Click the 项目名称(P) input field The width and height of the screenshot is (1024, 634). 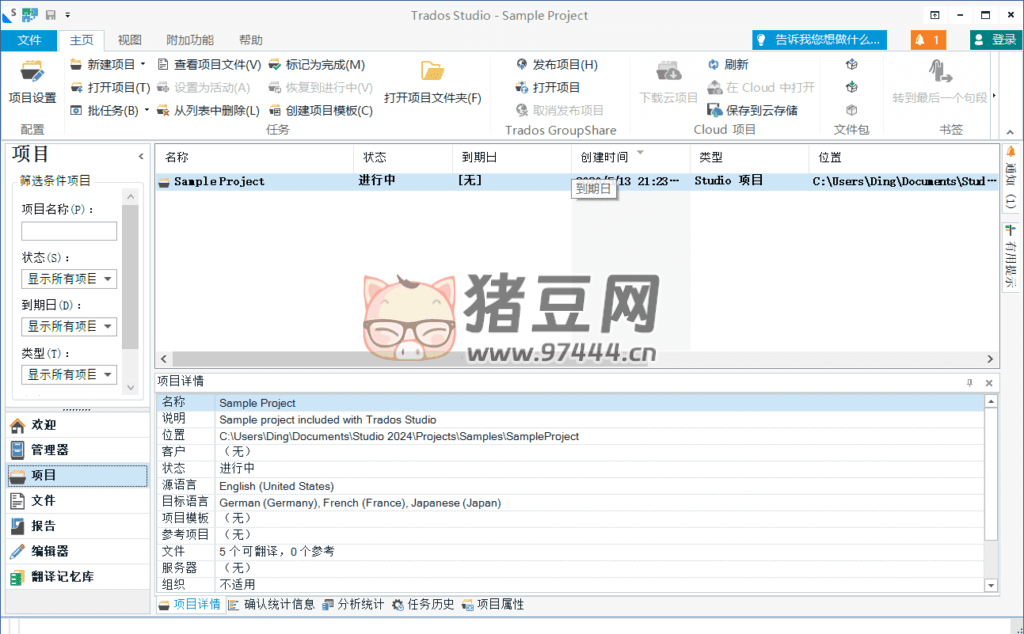pyautogui.click(x=69, y=231)
